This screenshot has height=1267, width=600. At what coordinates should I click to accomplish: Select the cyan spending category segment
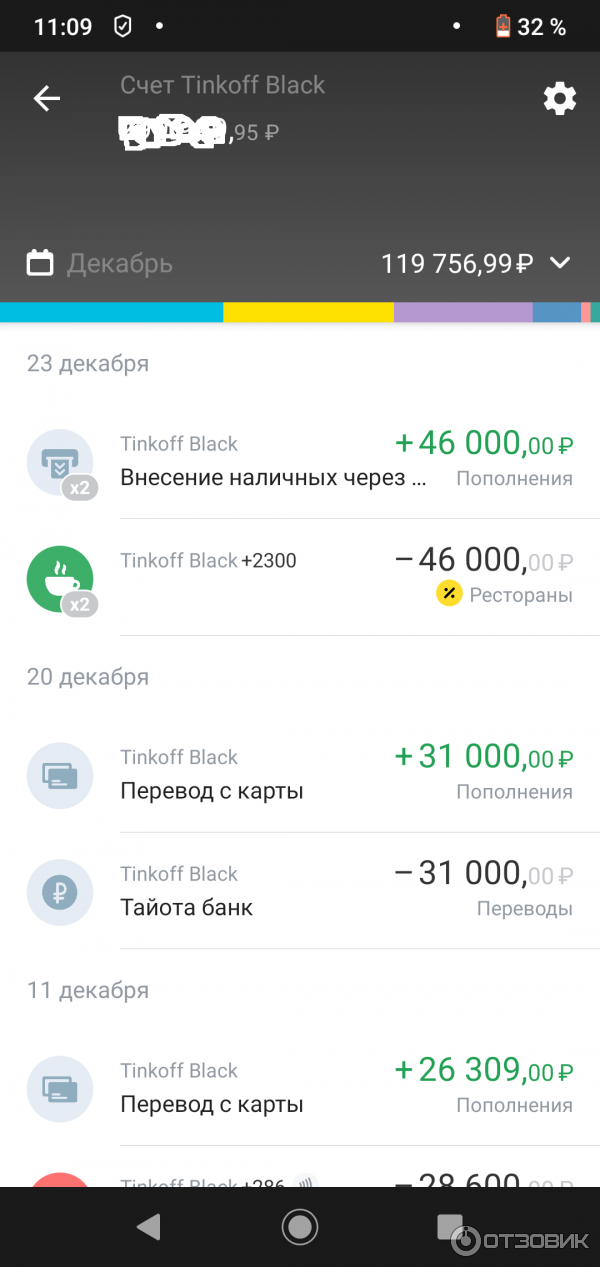pyautogui.click(x=110, y=312)
